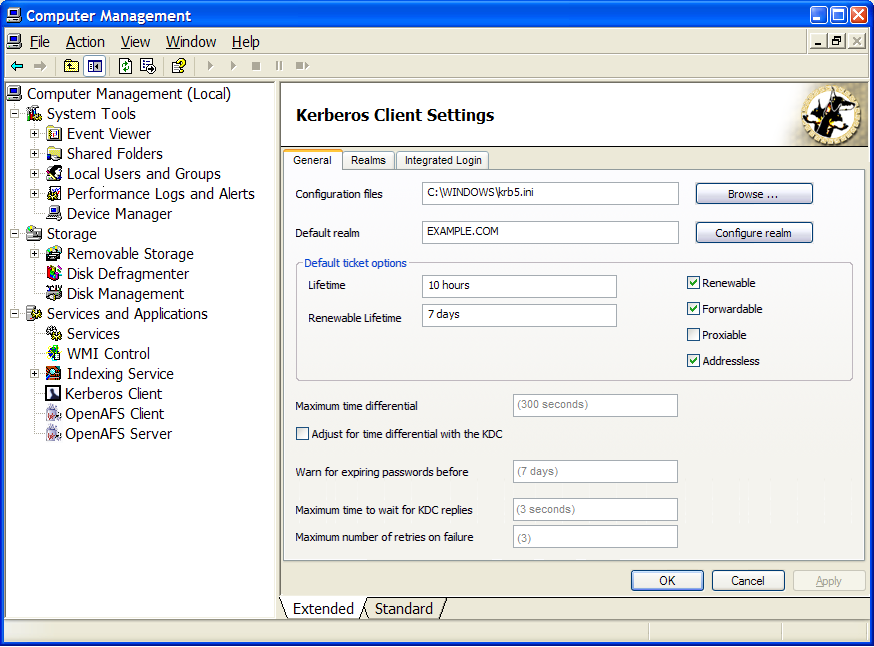Image resolution: width=874 pixels, height=647 pixels.
Task: Open the View menu
Action: [135, 42]
